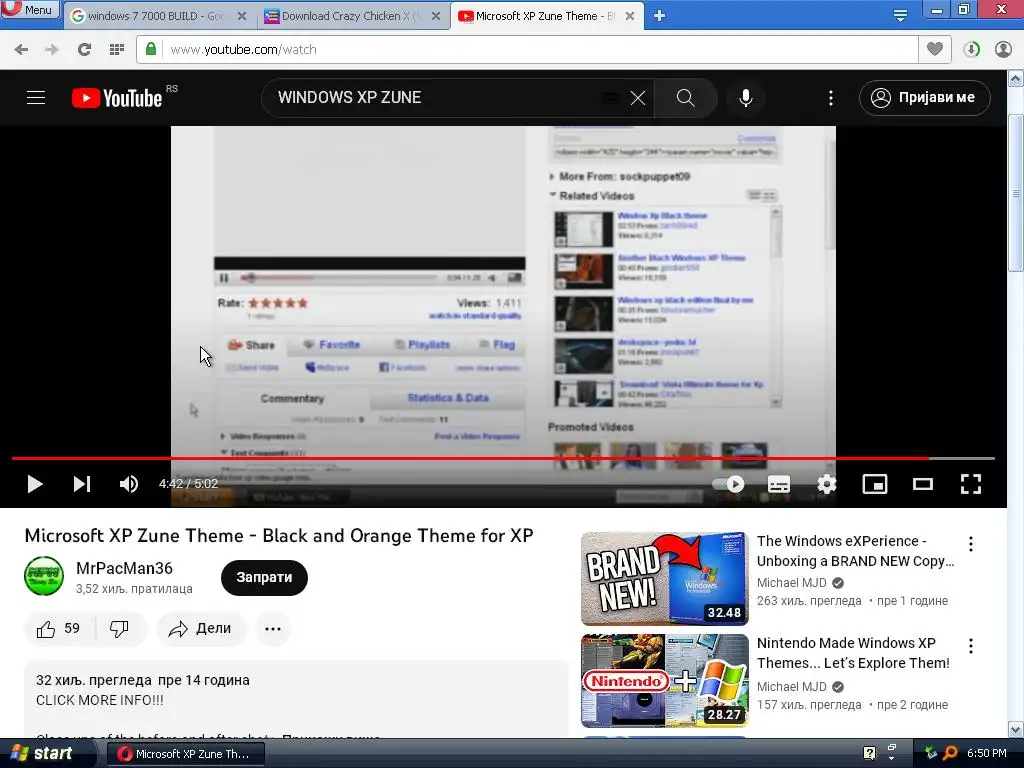Go forward to next page
Viewport: 1024px width, 768px height.
[x=52, y=50]
